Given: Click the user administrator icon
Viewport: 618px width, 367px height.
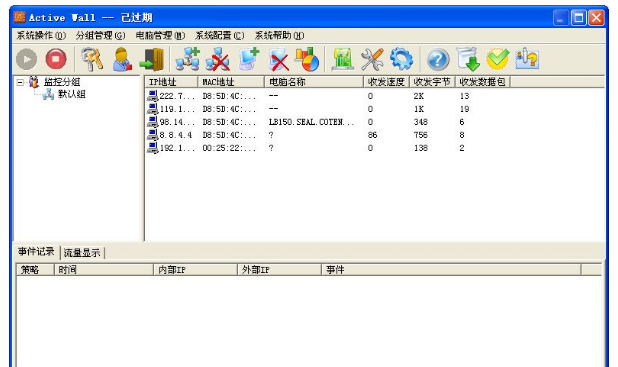Looking at the screenshot, I should 122,59.
